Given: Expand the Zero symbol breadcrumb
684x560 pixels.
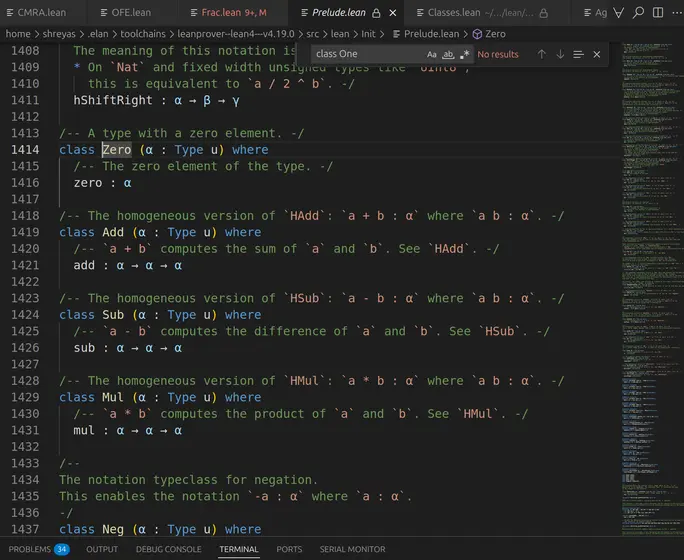Looking at the screenshot, I should (x=495, y=33).
